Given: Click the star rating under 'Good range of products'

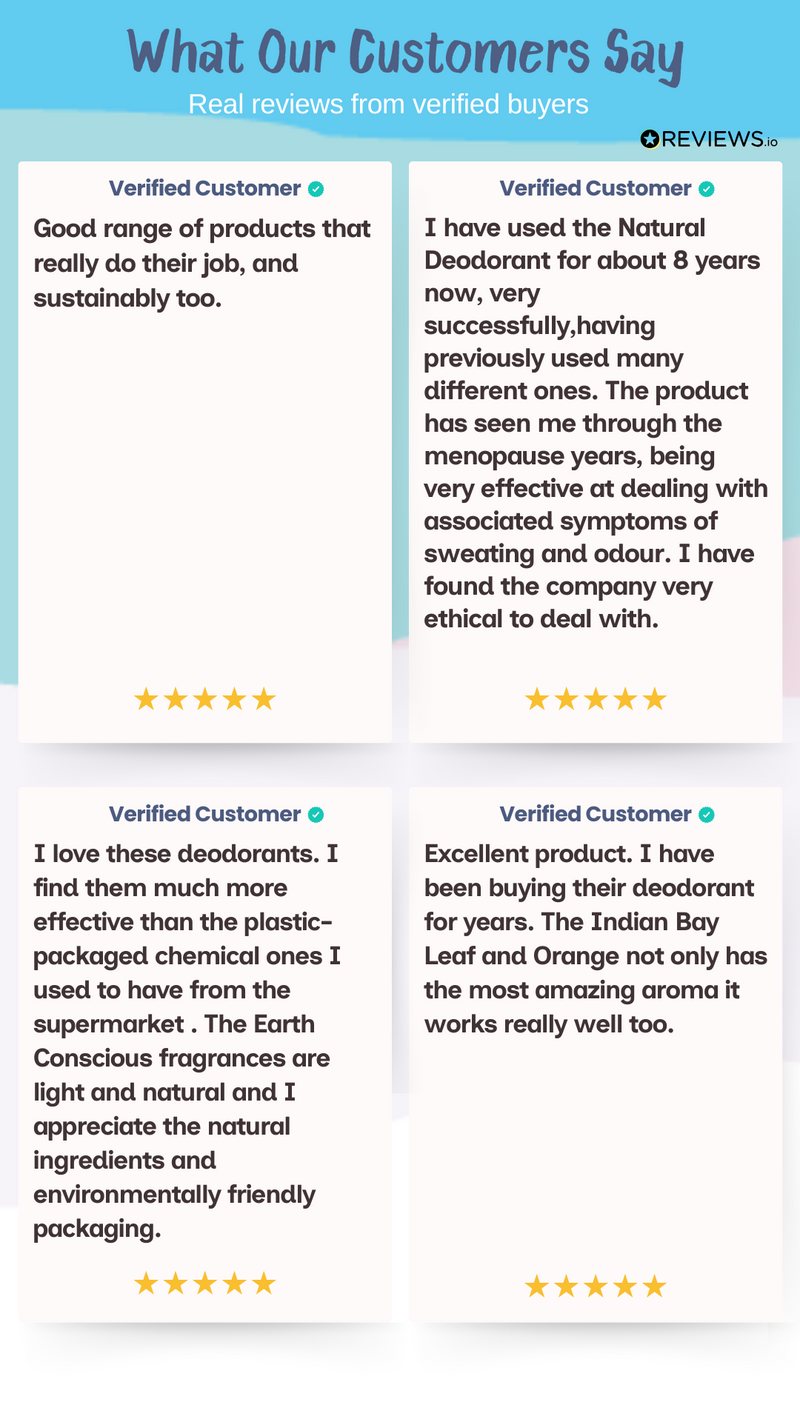Looking at the screenshot, I should coord(204,699).
